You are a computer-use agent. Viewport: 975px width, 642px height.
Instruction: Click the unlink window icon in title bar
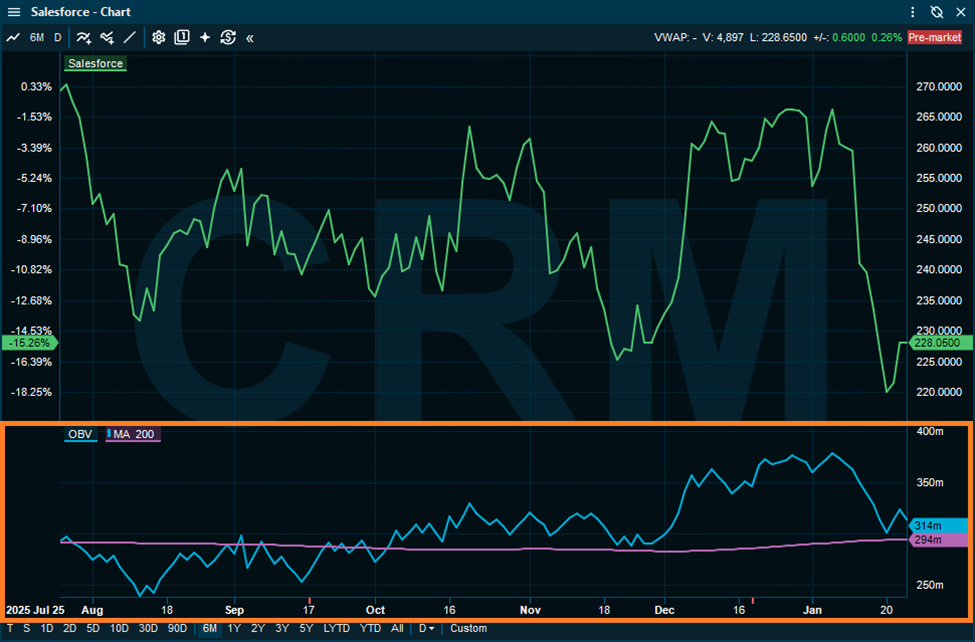(936, 12)
